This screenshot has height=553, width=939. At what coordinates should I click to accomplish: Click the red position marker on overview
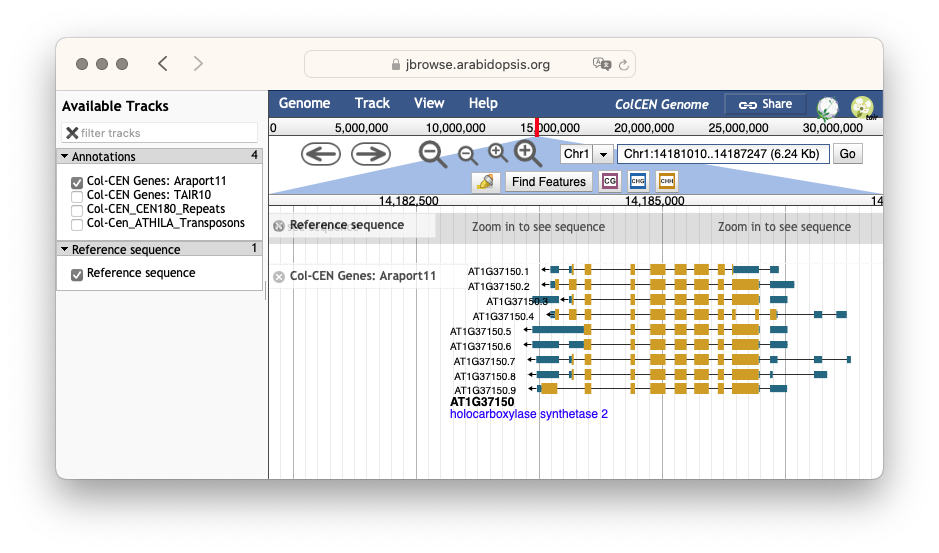point(537,127)
